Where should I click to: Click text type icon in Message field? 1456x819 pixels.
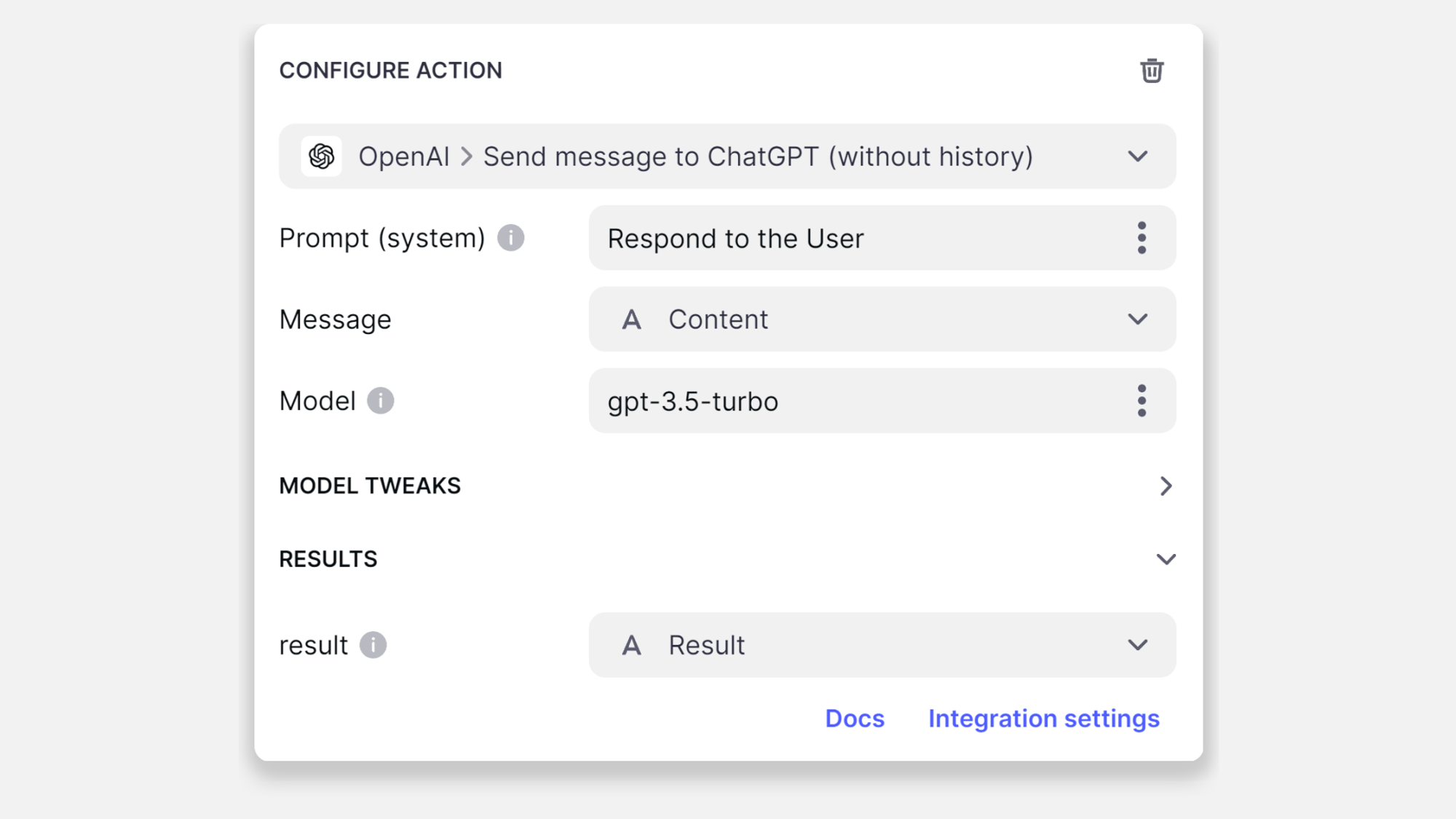[631, 320]
